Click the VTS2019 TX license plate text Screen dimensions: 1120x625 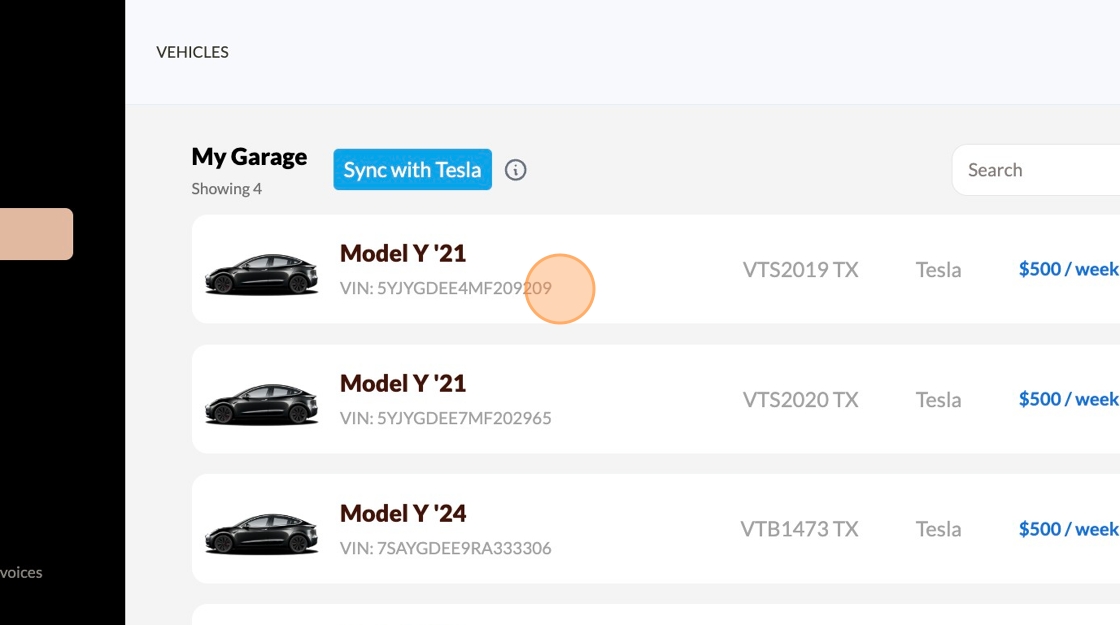[800, 270]
